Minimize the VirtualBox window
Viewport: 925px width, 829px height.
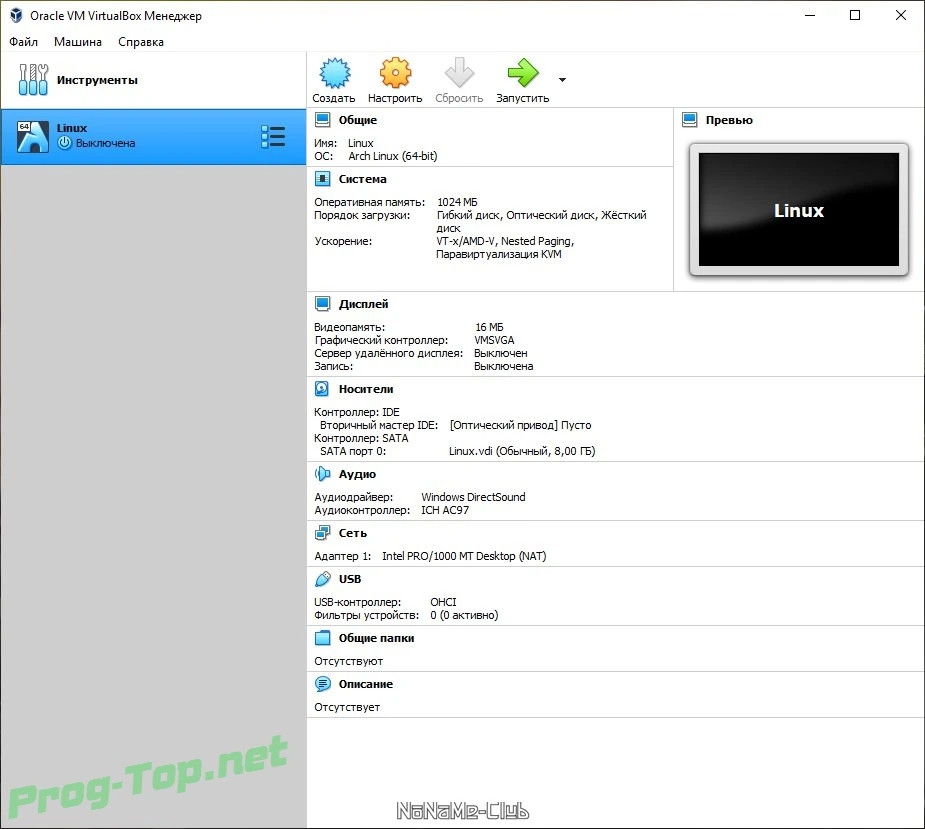[810, 15]
